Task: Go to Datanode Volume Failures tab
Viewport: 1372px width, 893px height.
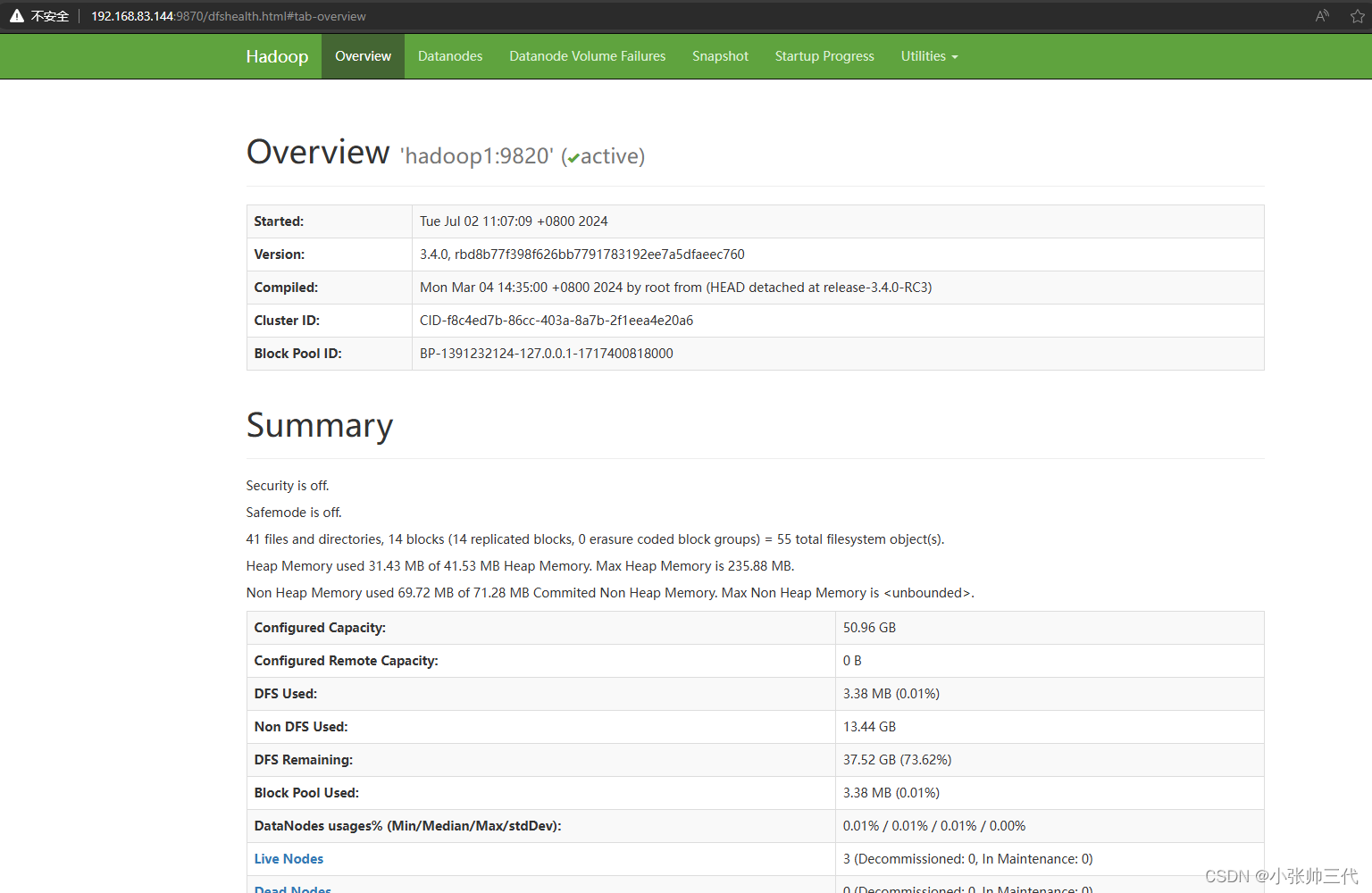Action: click(588, 56)
